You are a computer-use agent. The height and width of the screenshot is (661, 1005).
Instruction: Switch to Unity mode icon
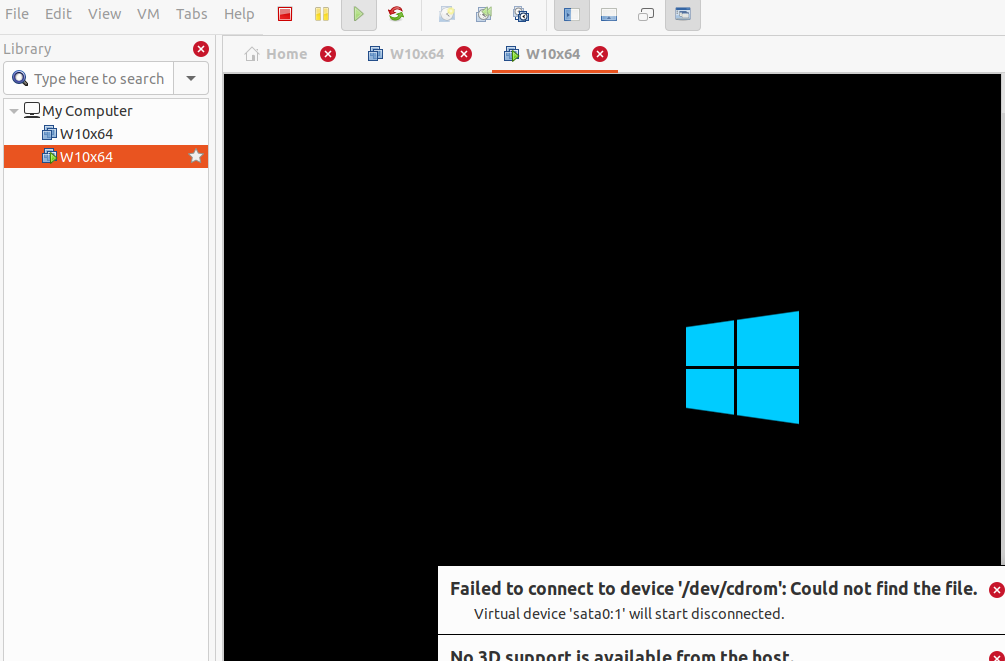646,14
